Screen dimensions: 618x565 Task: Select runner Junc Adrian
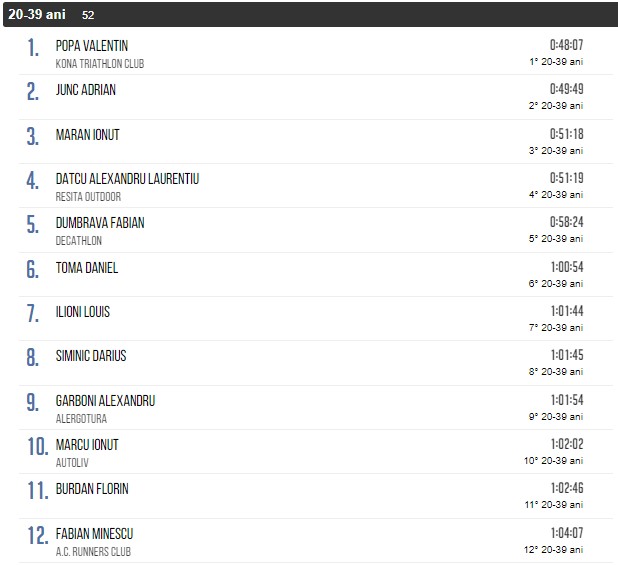pos(86,90)
